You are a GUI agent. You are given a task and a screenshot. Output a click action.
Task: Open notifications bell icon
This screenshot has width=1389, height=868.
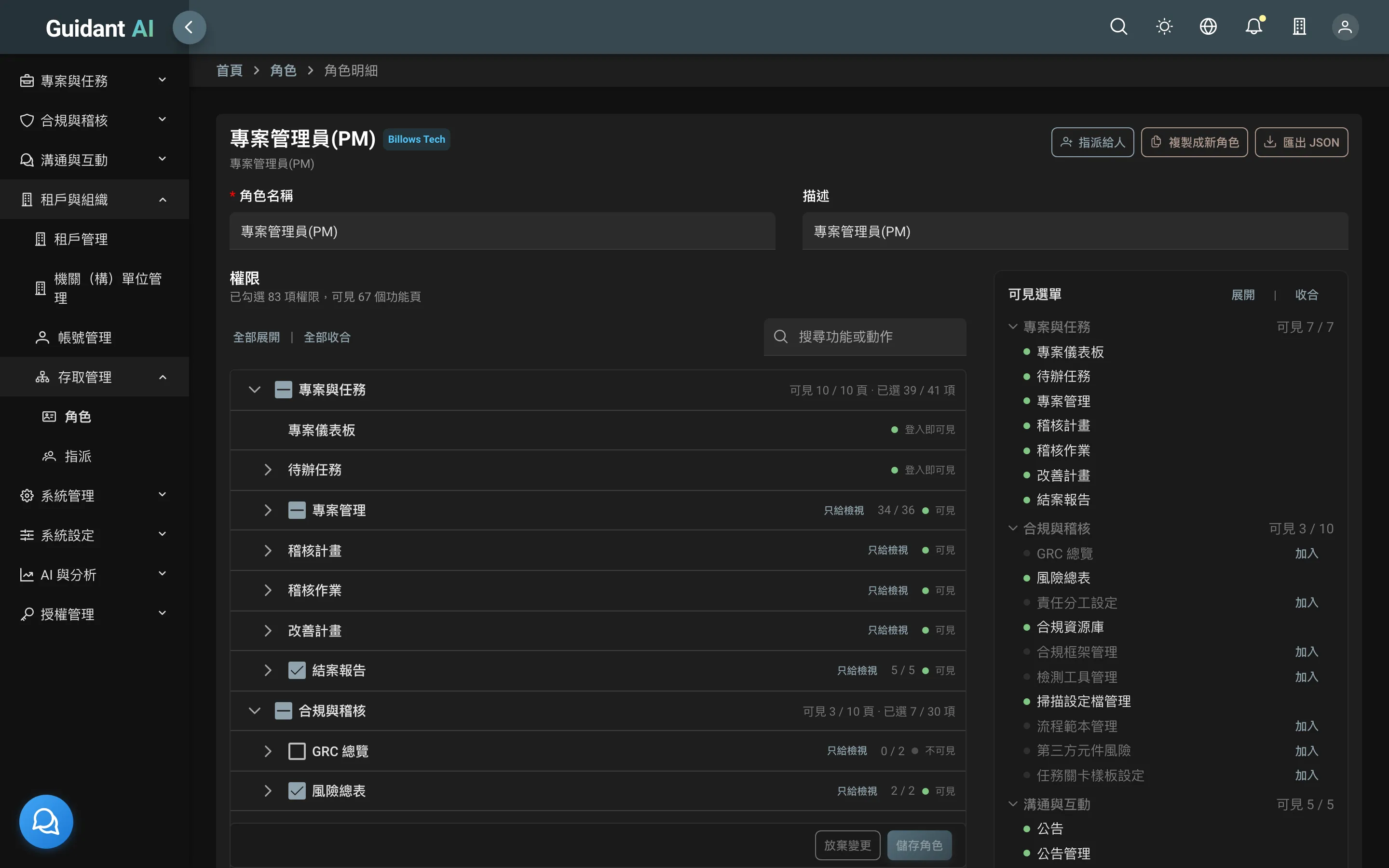pyautogui.click(x=1254, y=27)
